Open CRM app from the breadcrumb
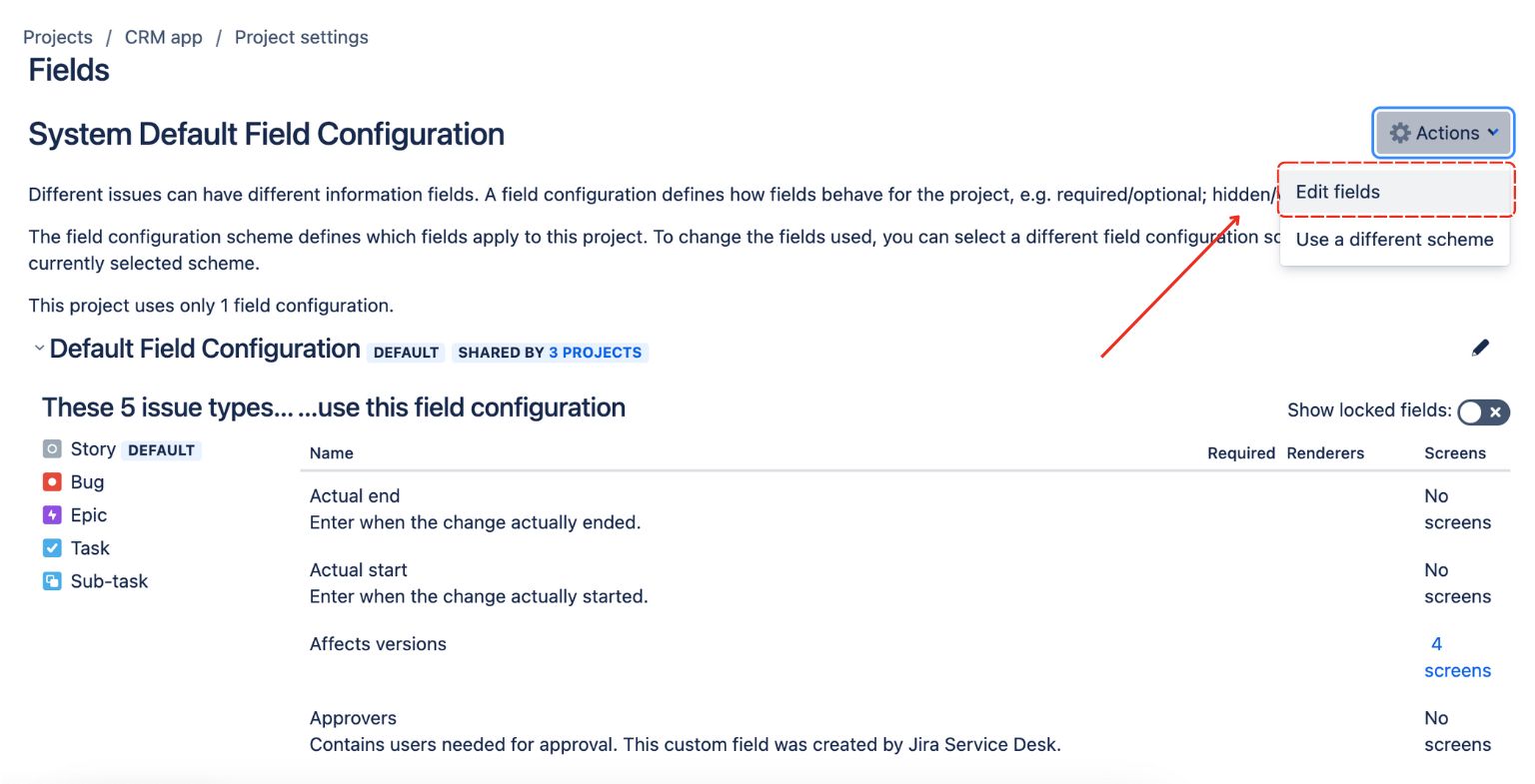This screenshot has height=784, width=1535. click(163, 36)
